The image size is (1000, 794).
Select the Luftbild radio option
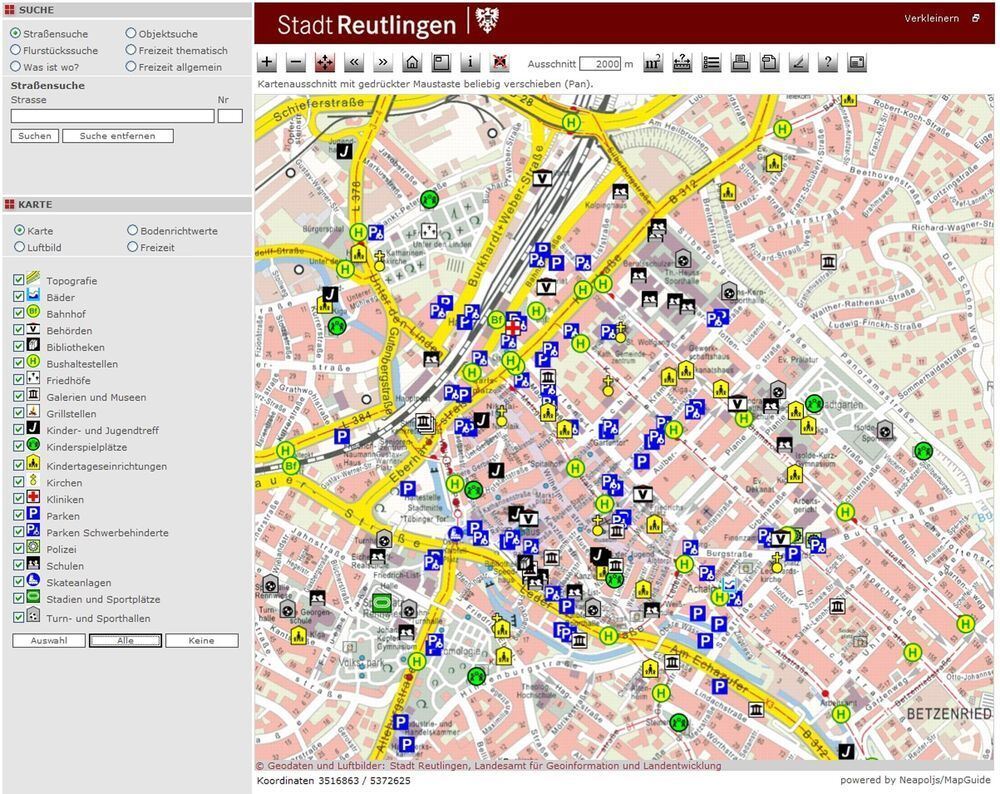(19, 247)
